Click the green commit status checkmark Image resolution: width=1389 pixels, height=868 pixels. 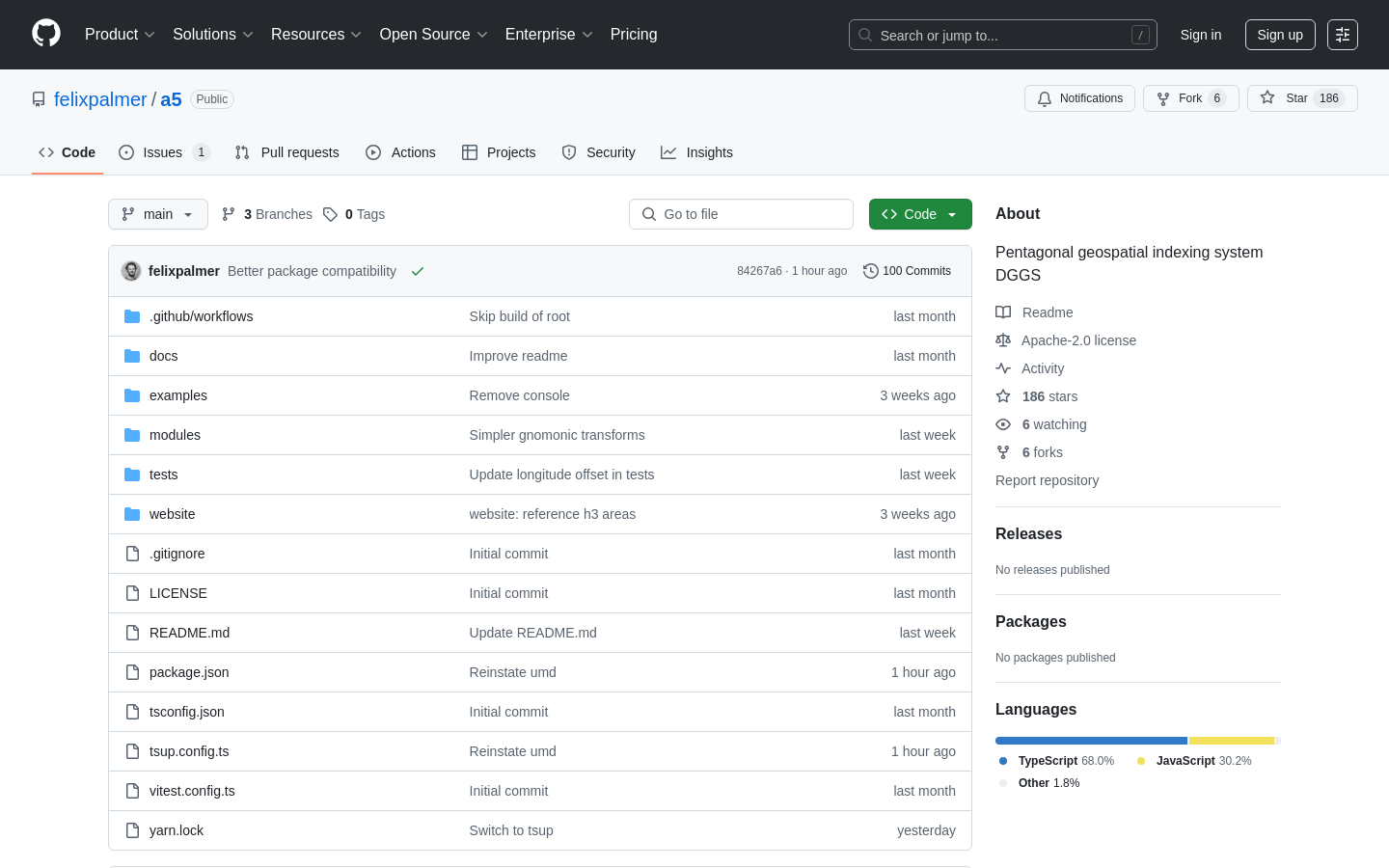click(418, 271)
